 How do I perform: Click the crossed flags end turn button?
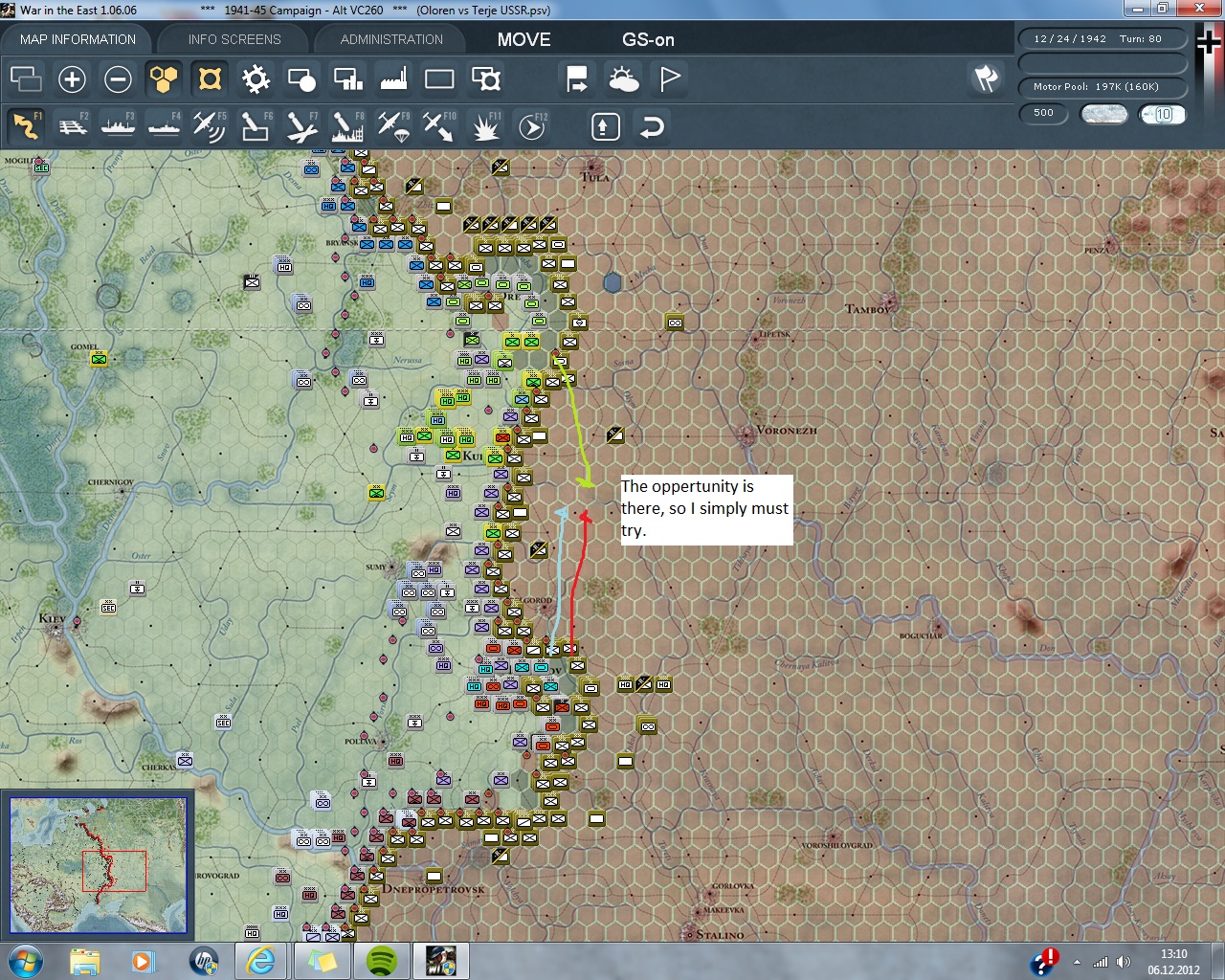986,78
